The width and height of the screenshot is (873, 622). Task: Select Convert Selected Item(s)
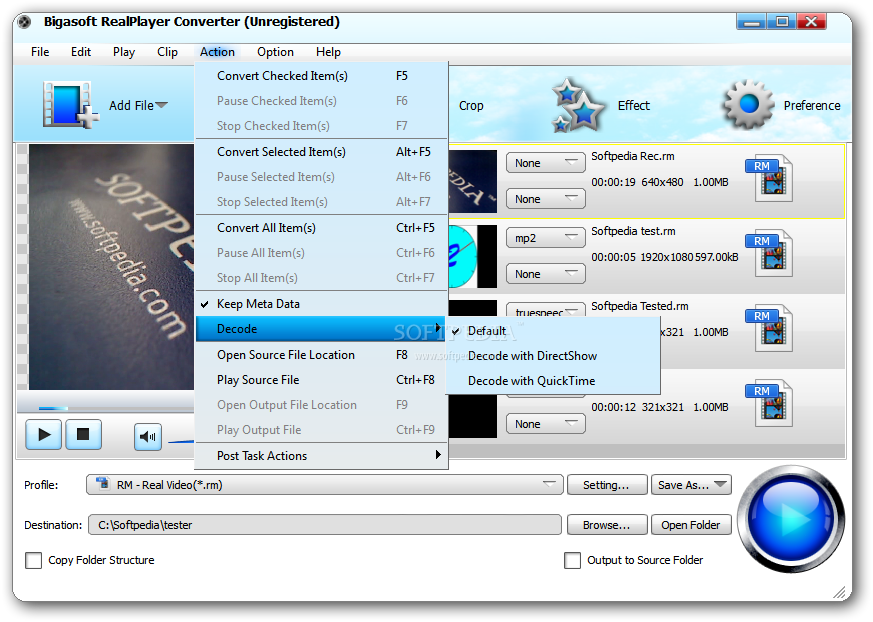point(322,151)
